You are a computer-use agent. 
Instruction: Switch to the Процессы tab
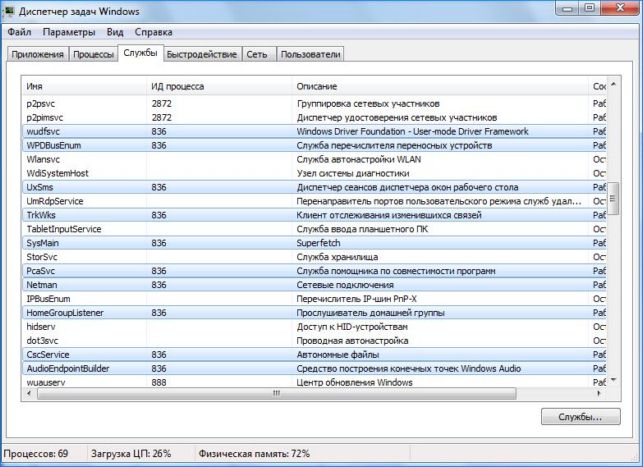click(93, 54)
